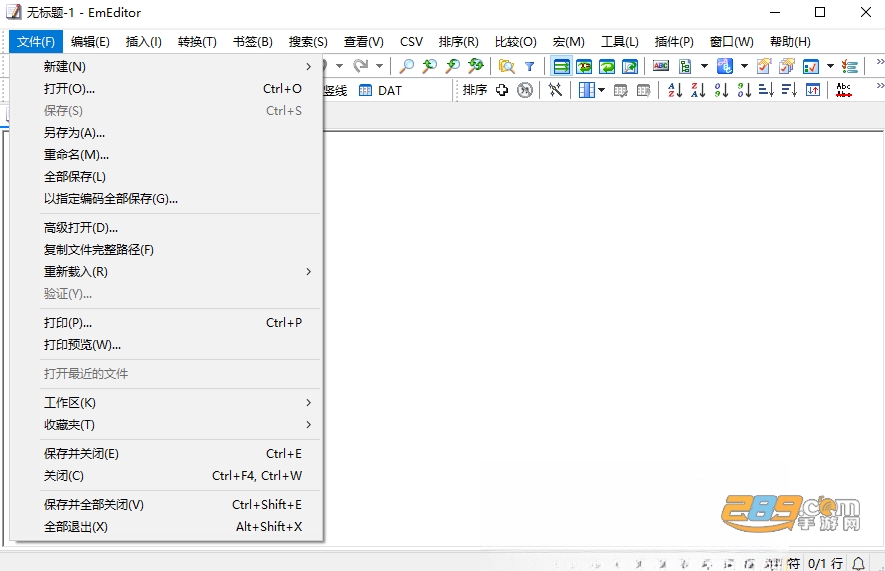This screenshot has width=885, height=571.
Task: Click sort by length descending icon
Action: pyautogui.click(x=789, y=90)
